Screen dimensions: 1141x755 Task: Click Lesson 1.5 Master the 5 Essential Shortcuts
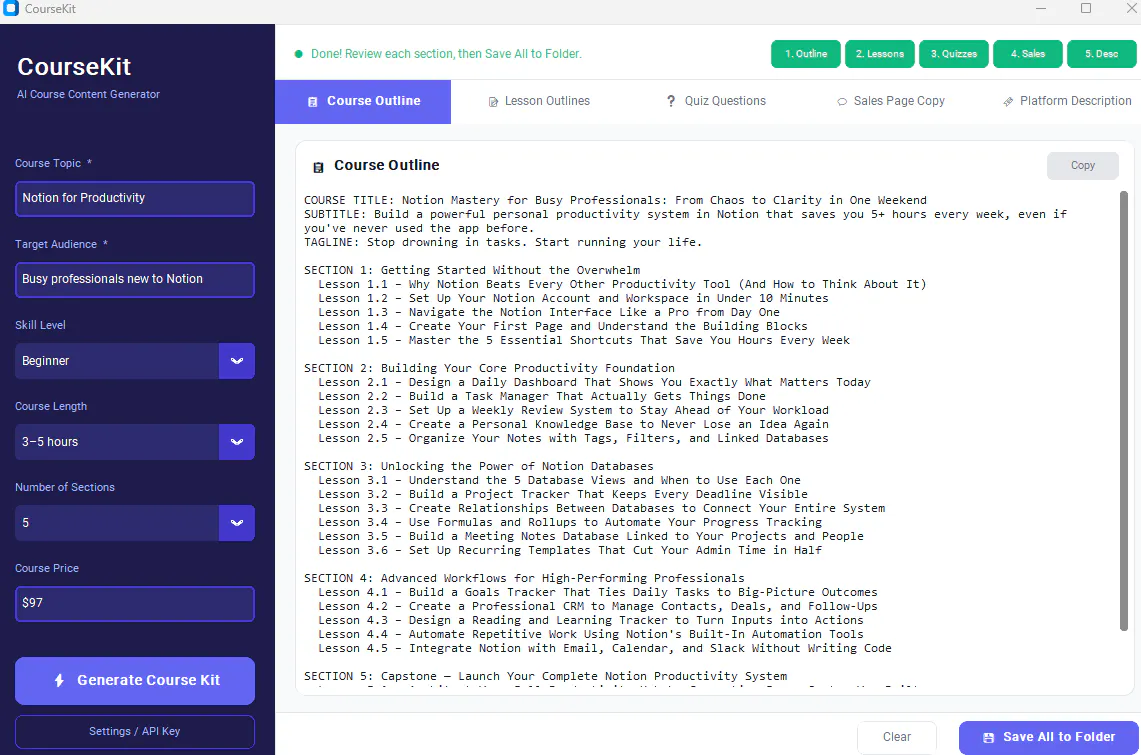[584, 340]
